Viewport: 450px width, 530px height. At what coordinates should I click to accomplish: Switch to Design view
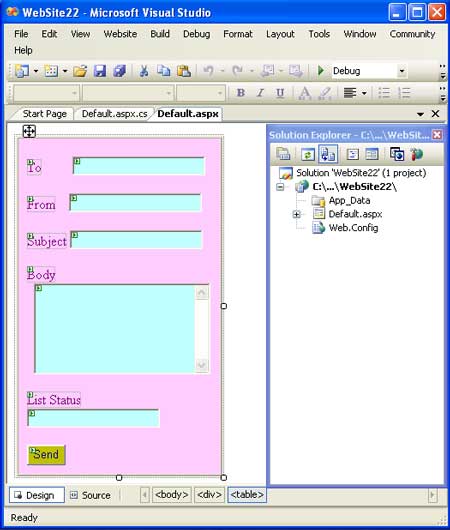point(37,495)
